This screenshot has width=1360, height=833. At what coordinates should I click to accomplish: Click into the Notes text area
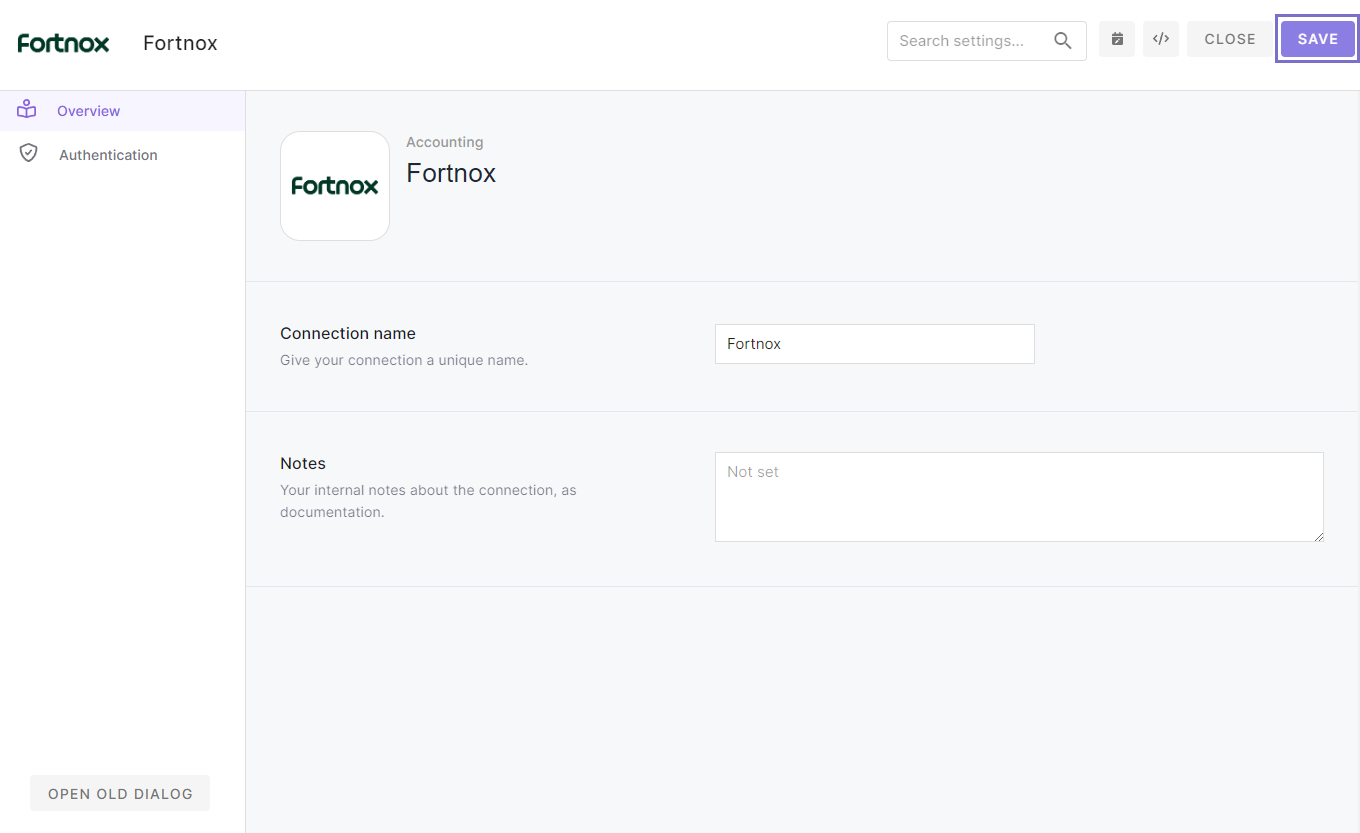[1019, 497]
